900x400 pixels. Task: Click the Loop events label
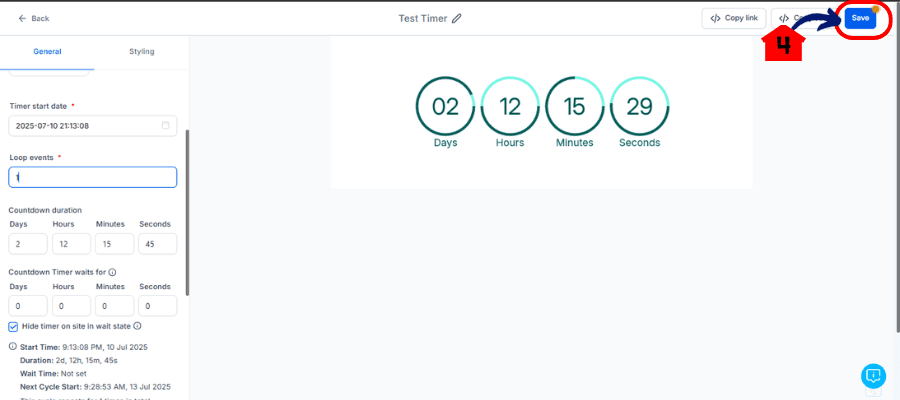[32, 157]
